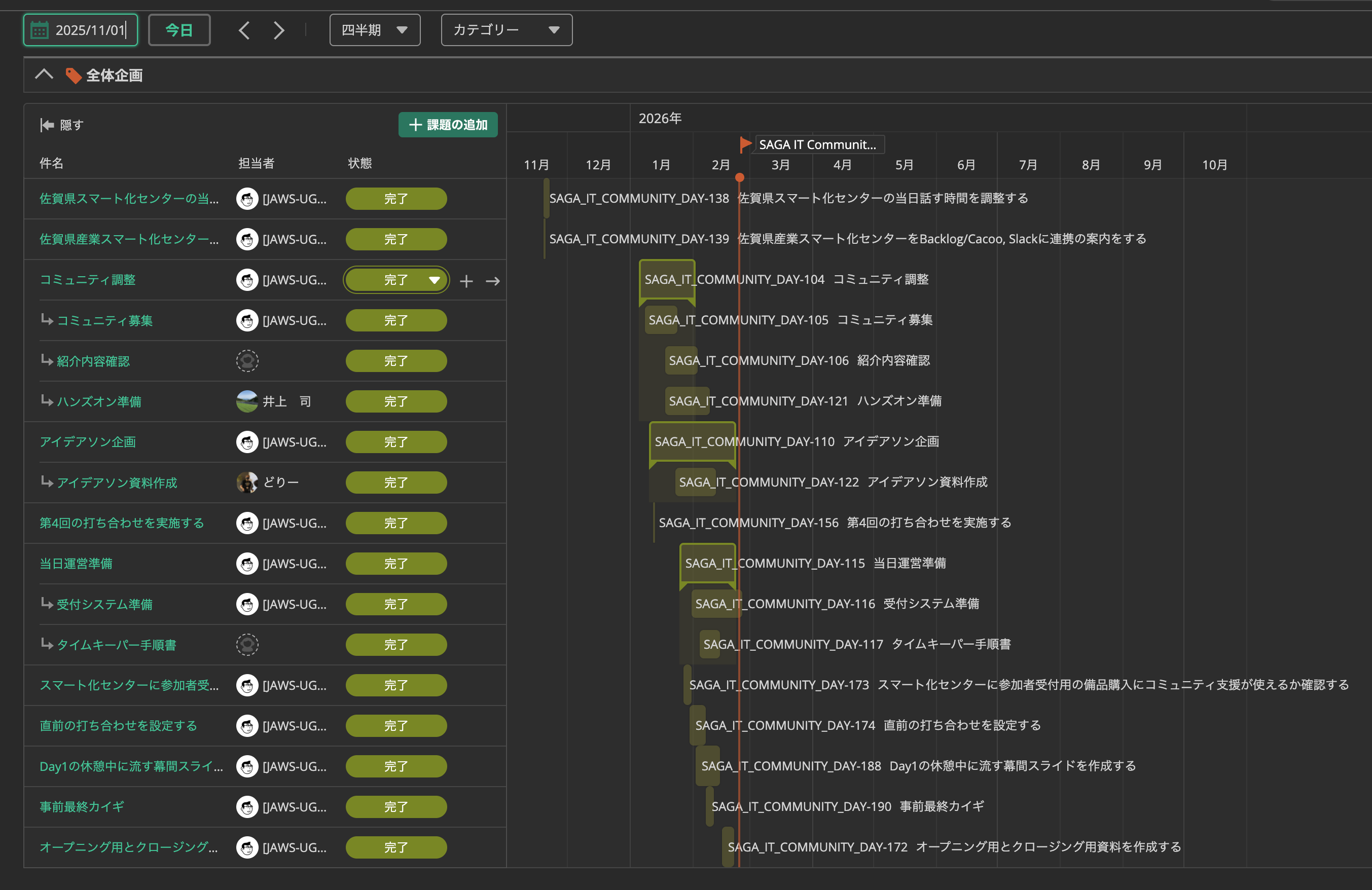Screen dimensions: 1372x890
Task: Click the SAGA IT Community milestone flag
Action: pos(745,144)
